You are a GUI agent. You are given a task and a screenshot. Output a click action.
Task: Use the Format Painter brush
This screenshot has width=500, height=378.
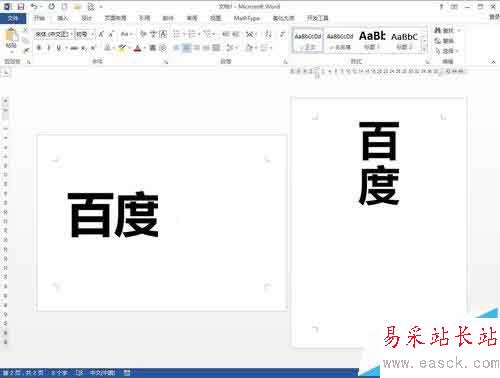(26, 51)
